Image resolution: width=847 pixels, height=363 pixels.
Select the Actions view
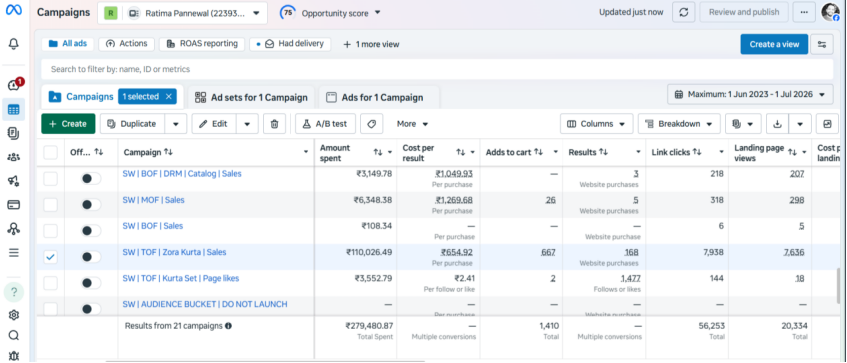[126, 44]
